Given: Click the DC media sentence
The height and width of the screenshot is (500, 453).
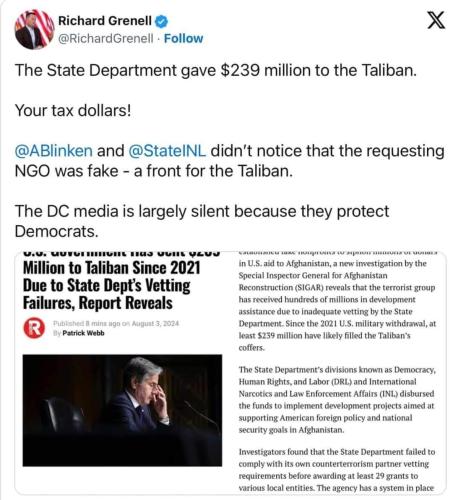Looking at the screenshot, I should pos(202,221).
